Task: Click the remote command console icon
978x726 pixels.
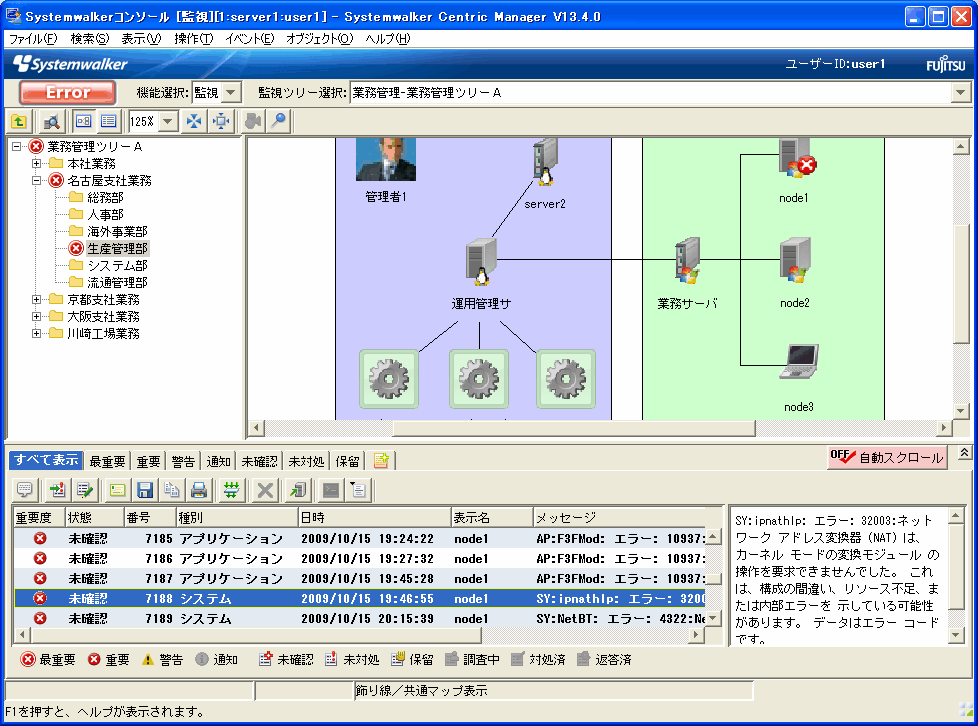Action: [331, 490]
